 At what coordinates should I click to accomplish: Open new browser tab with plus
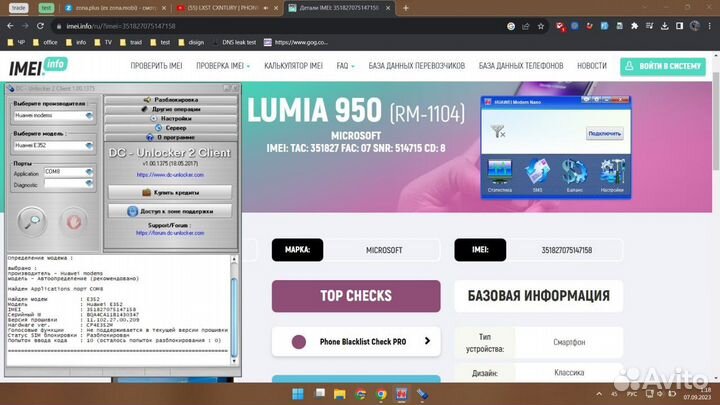(406, 8)
